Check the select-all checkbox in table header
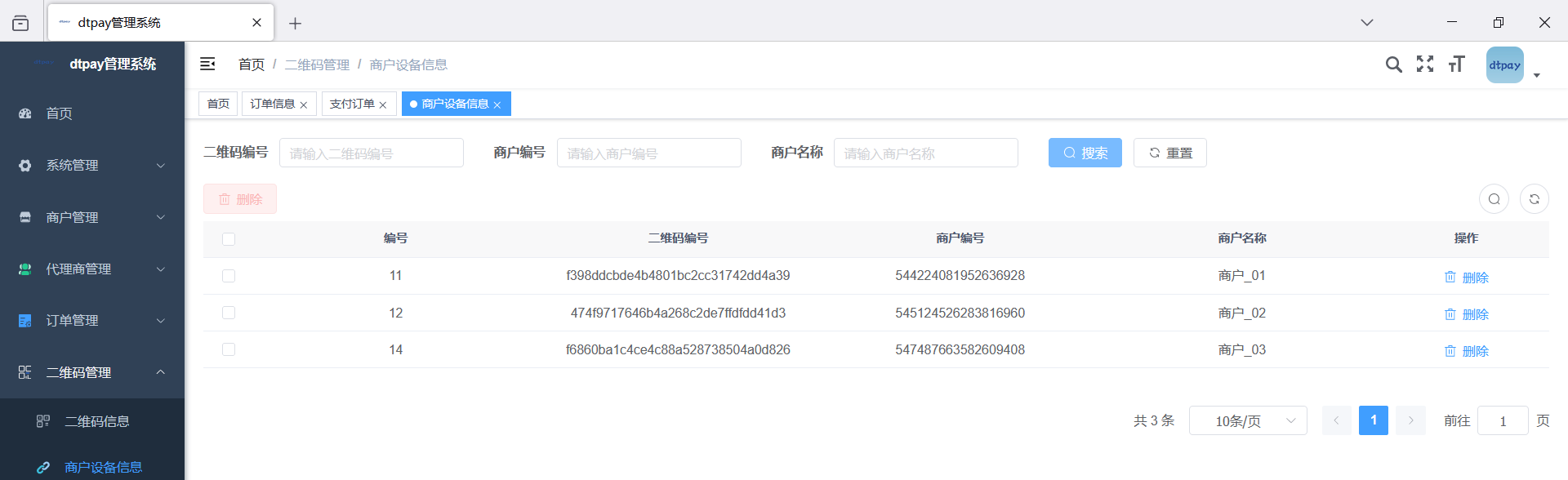Viewport: 1568px width, 480px height. [229, 239]
